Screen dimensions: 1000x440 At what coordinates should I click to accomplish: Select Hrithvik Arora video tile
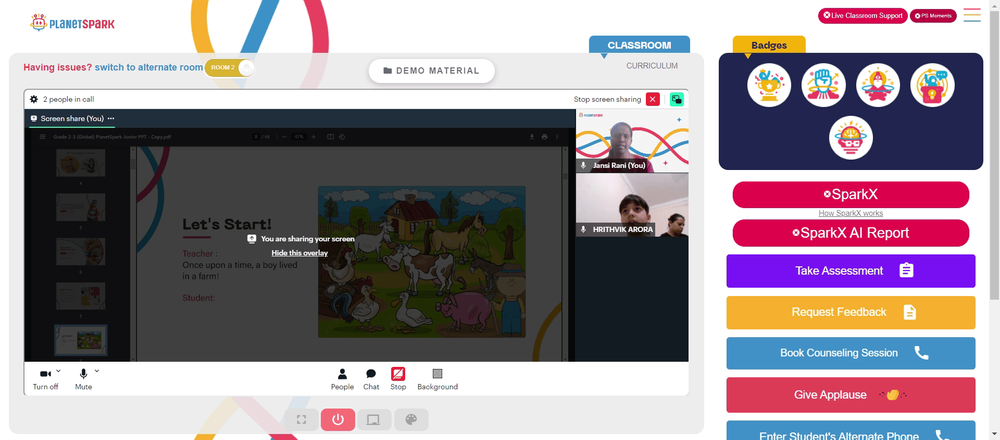(x=632, y=205)
